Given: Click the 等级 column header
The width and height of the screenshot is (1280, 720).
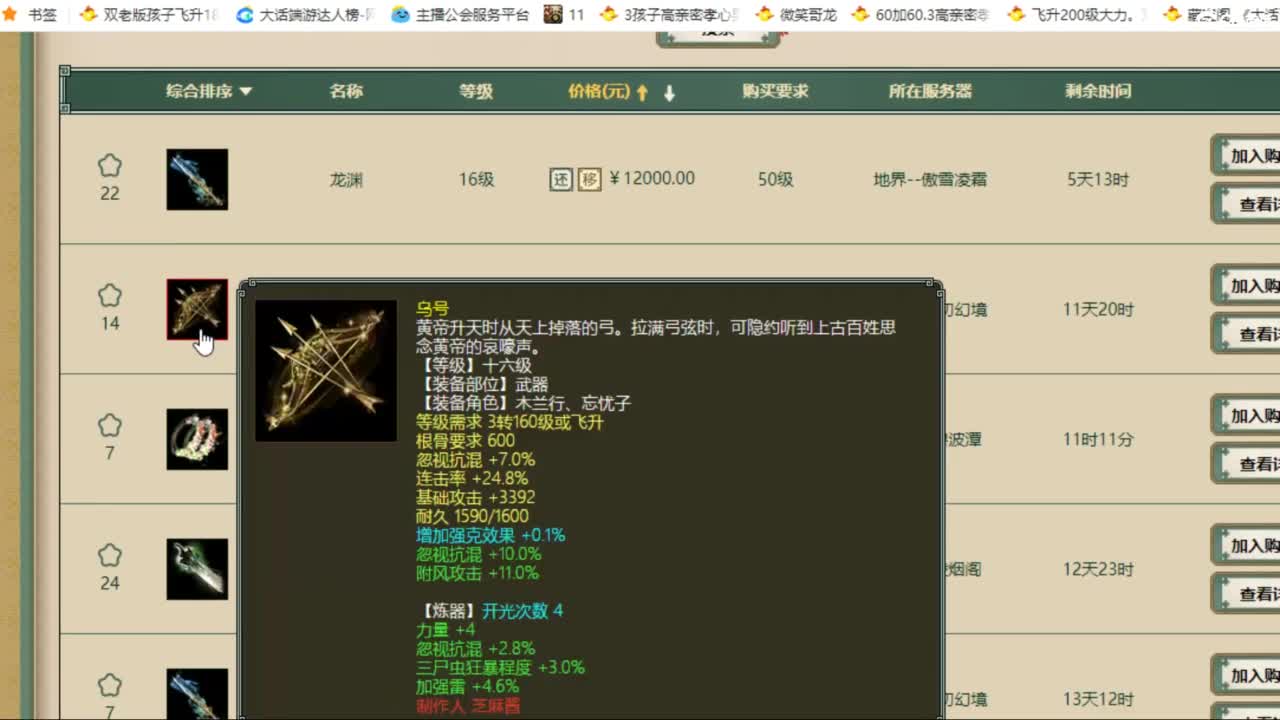Looking at the screenshot, I should 476,91.
